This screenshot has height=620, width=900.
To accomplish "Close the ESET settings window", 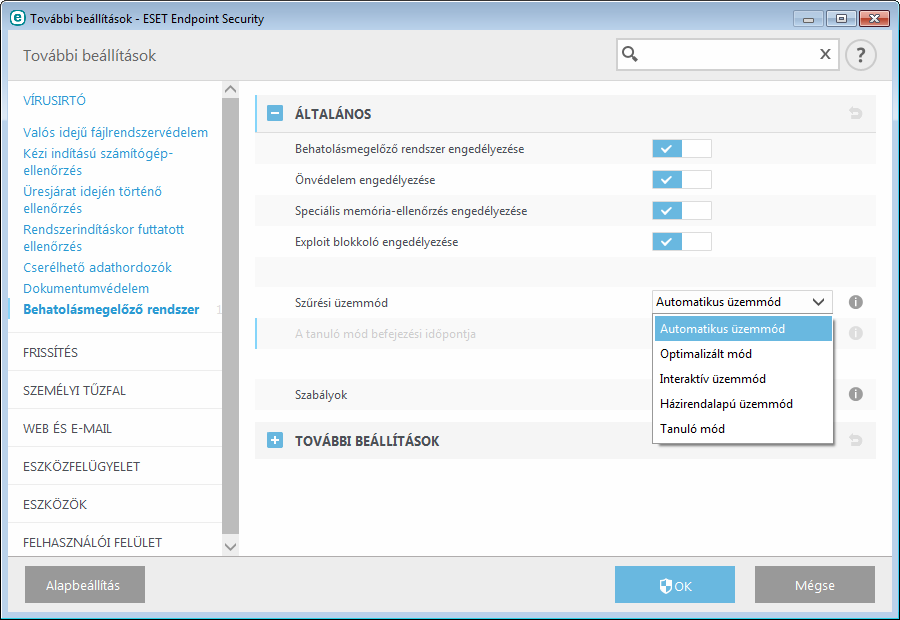I will pos(874,19).
